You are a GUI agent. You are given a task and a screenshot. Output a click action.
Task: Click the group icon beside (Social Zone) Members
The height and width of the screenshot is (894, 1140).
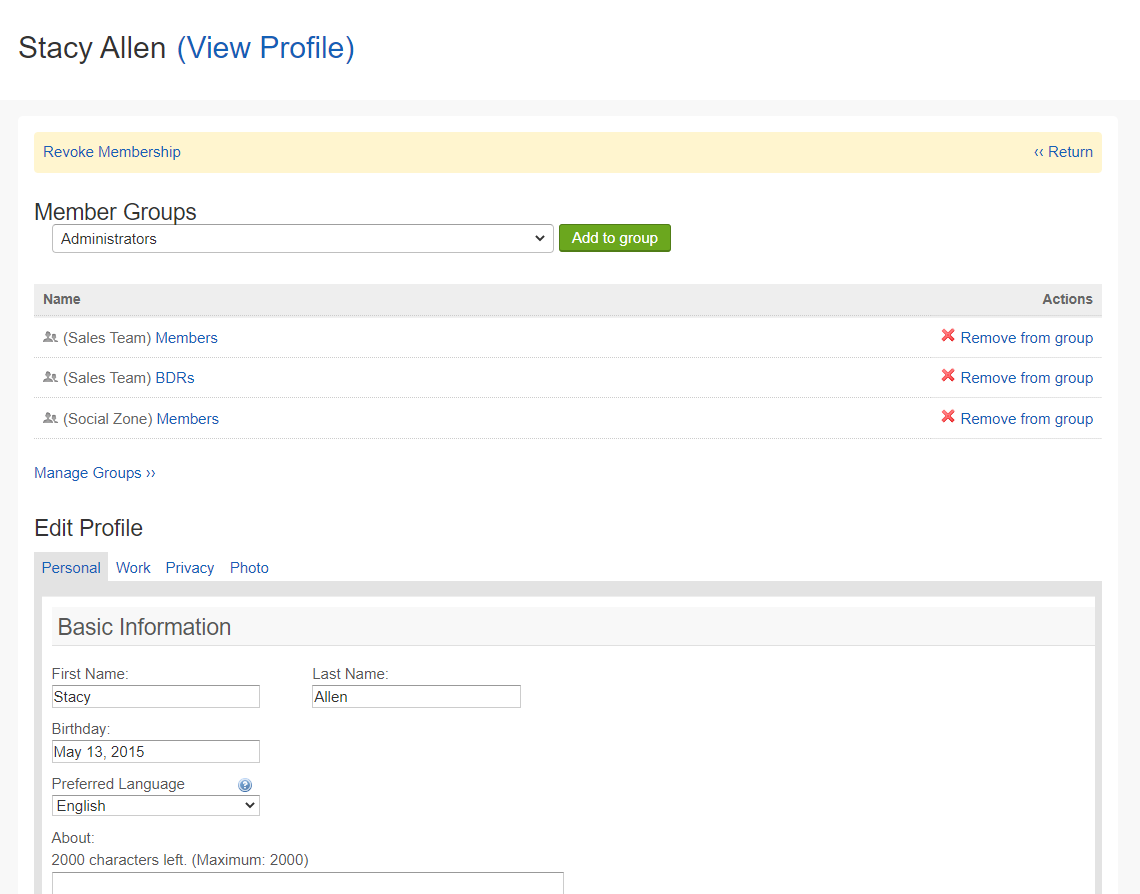point(50,418)
